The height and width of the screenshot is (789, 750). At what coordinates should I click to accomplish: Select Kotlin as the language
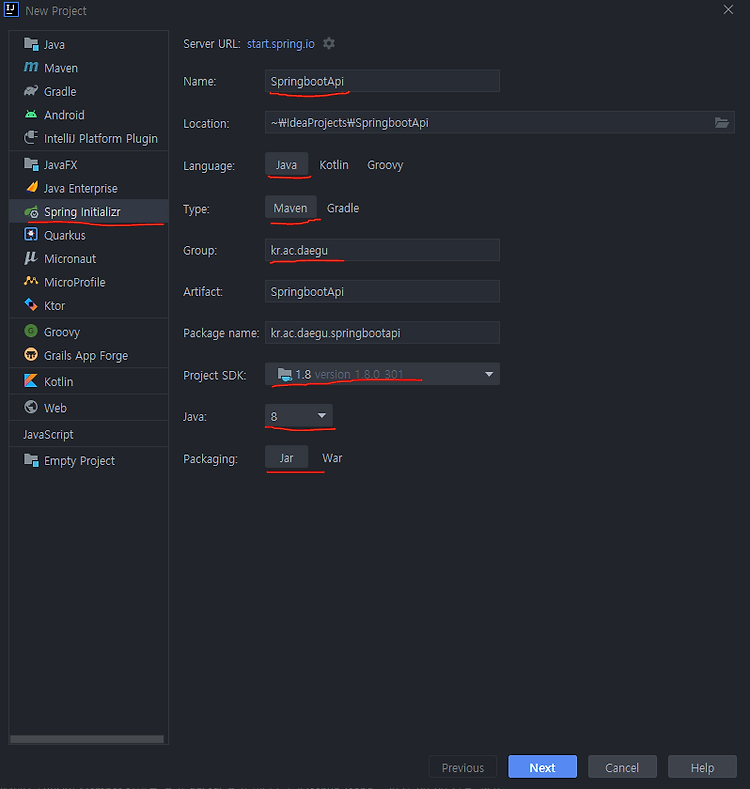(x=334, y=165)
